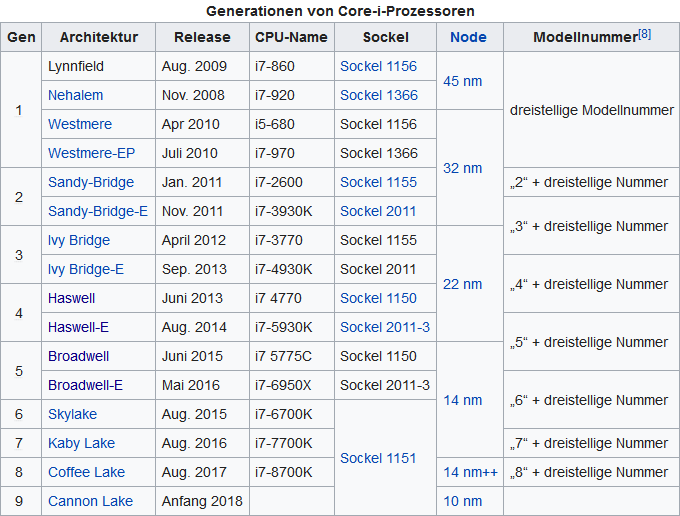Image resolution: width=680 pixels, height=516 pixels.
Task: Follow the Haswell-E link
Action: (78, 327)
